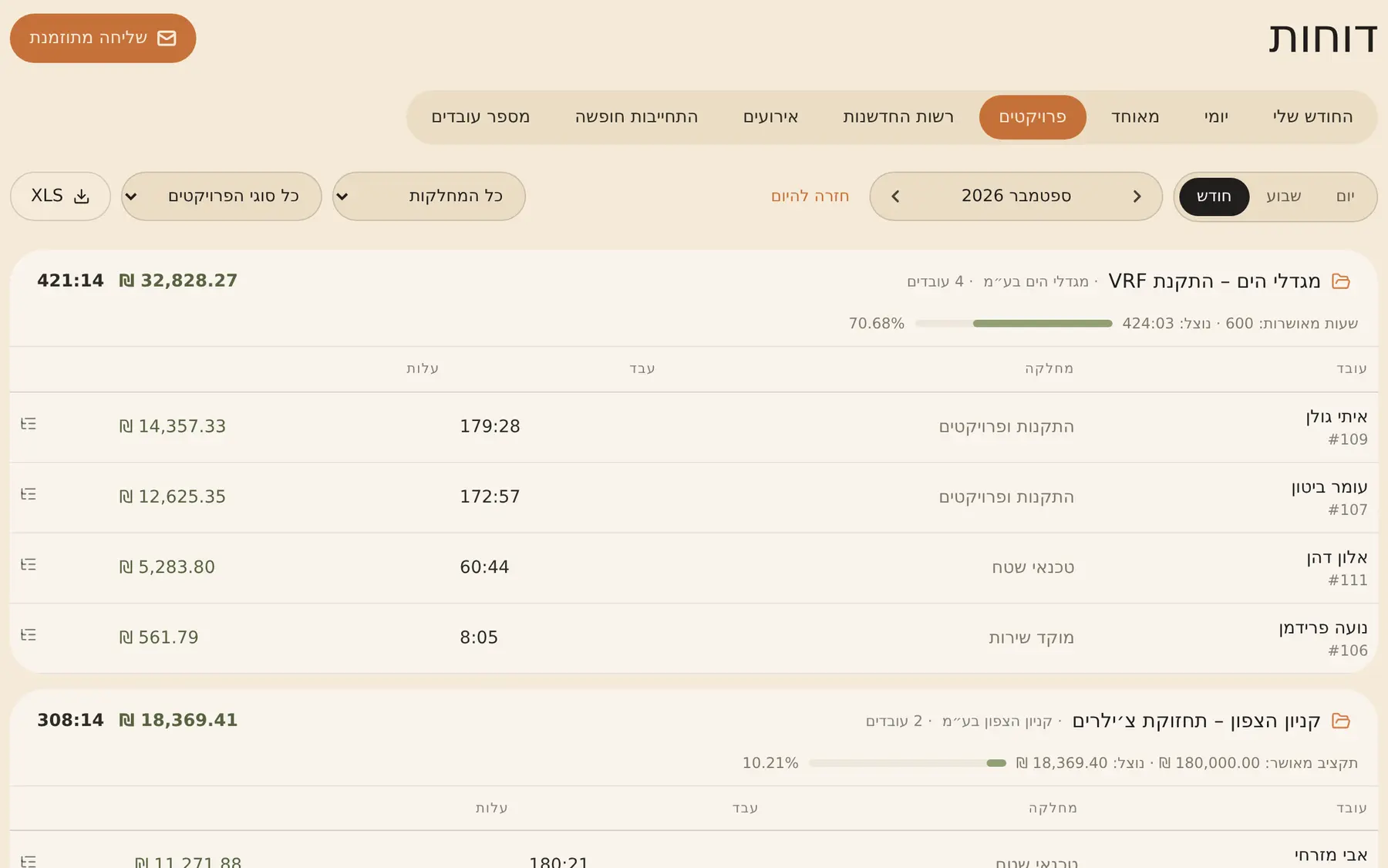1388x868 pixels.
Task: Select יום period view
Action: pyautogui.click(x=1345, y=197)
